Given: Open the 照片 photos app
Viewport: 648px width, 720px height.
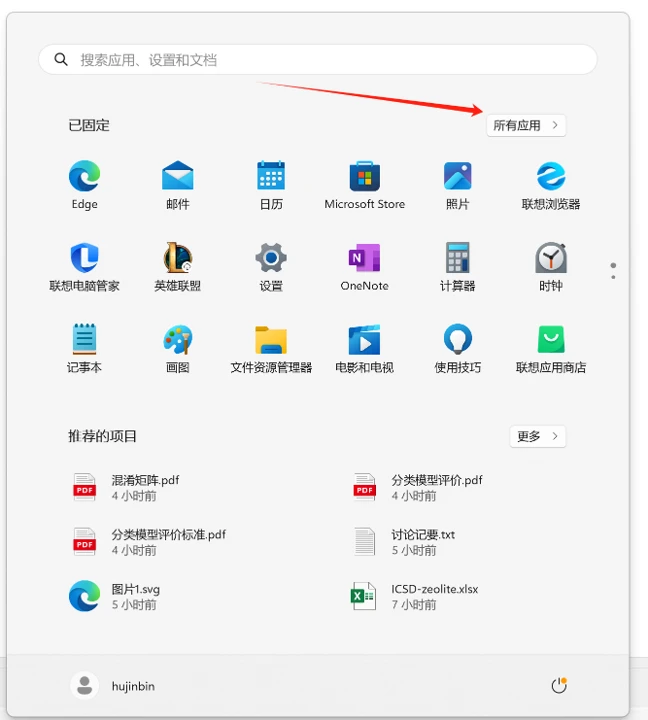Looking at the screenshot, I should pos(457,185).
